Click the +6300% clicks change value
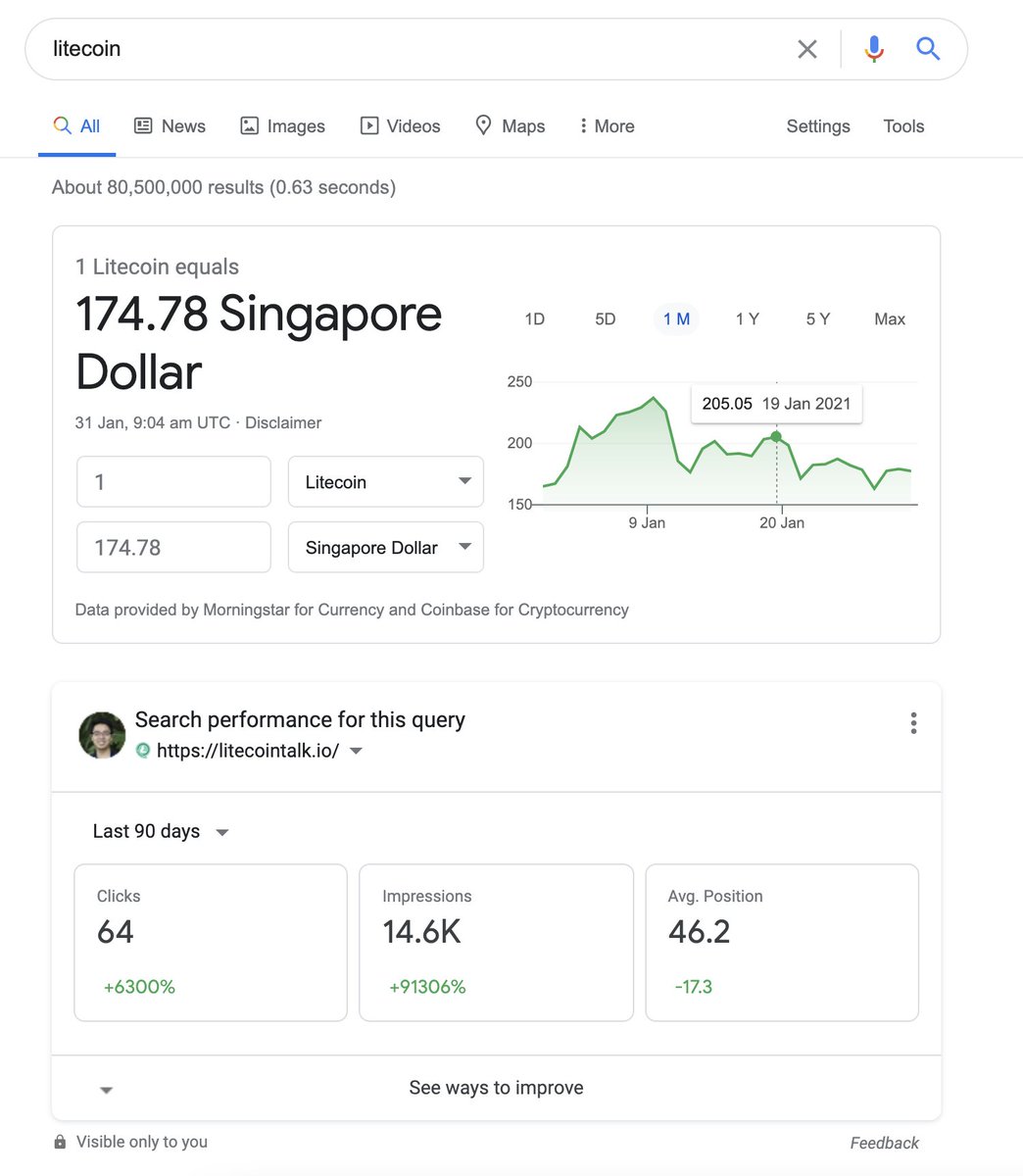The height and width of the screenshot is (1176, 1023). pyautogui.click(x=139, y=987)
